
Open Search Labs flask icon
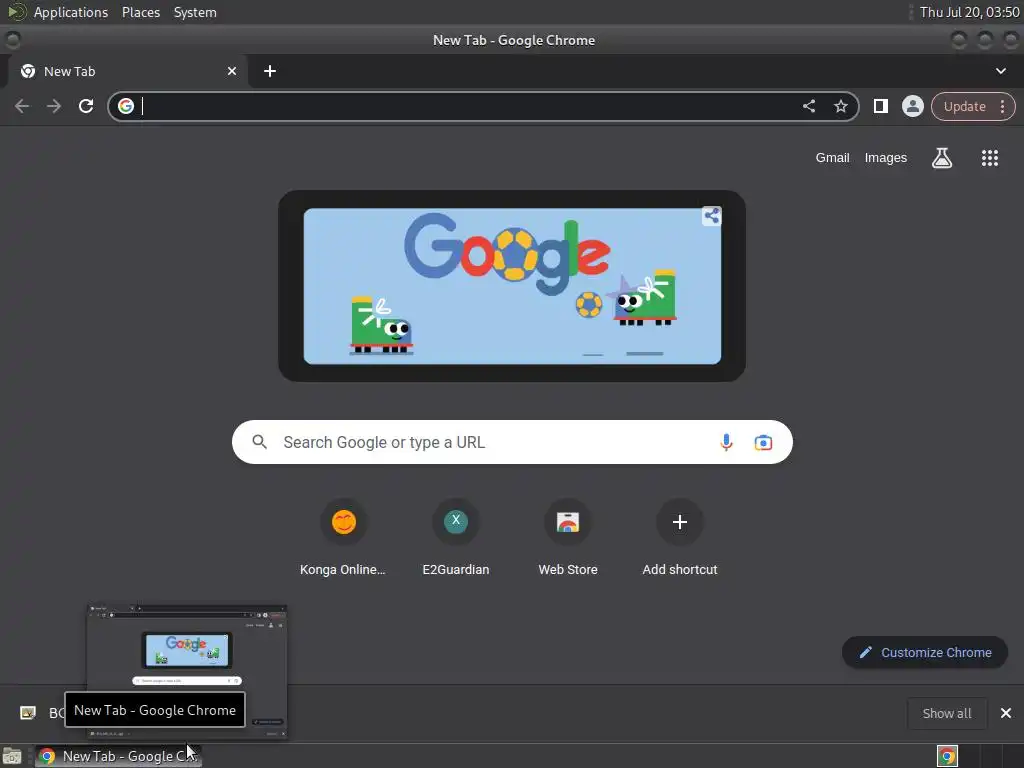[942, 158]
